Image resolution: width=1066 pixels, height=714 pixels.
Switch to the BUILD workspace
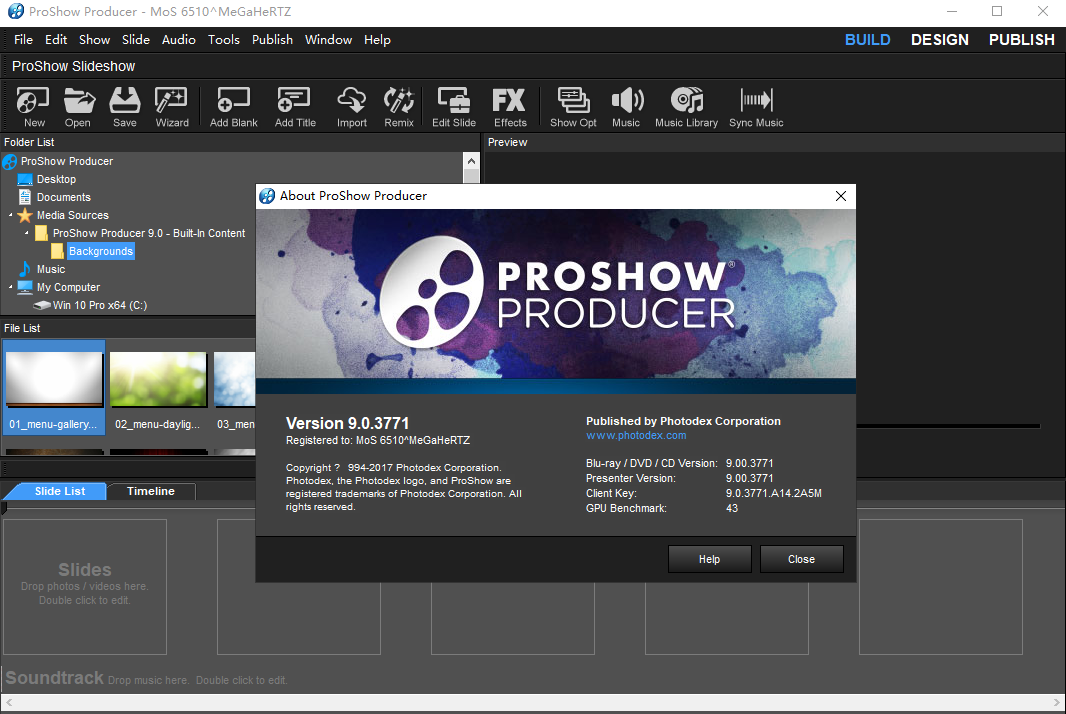pyautogui.click(x=867, y=40)
